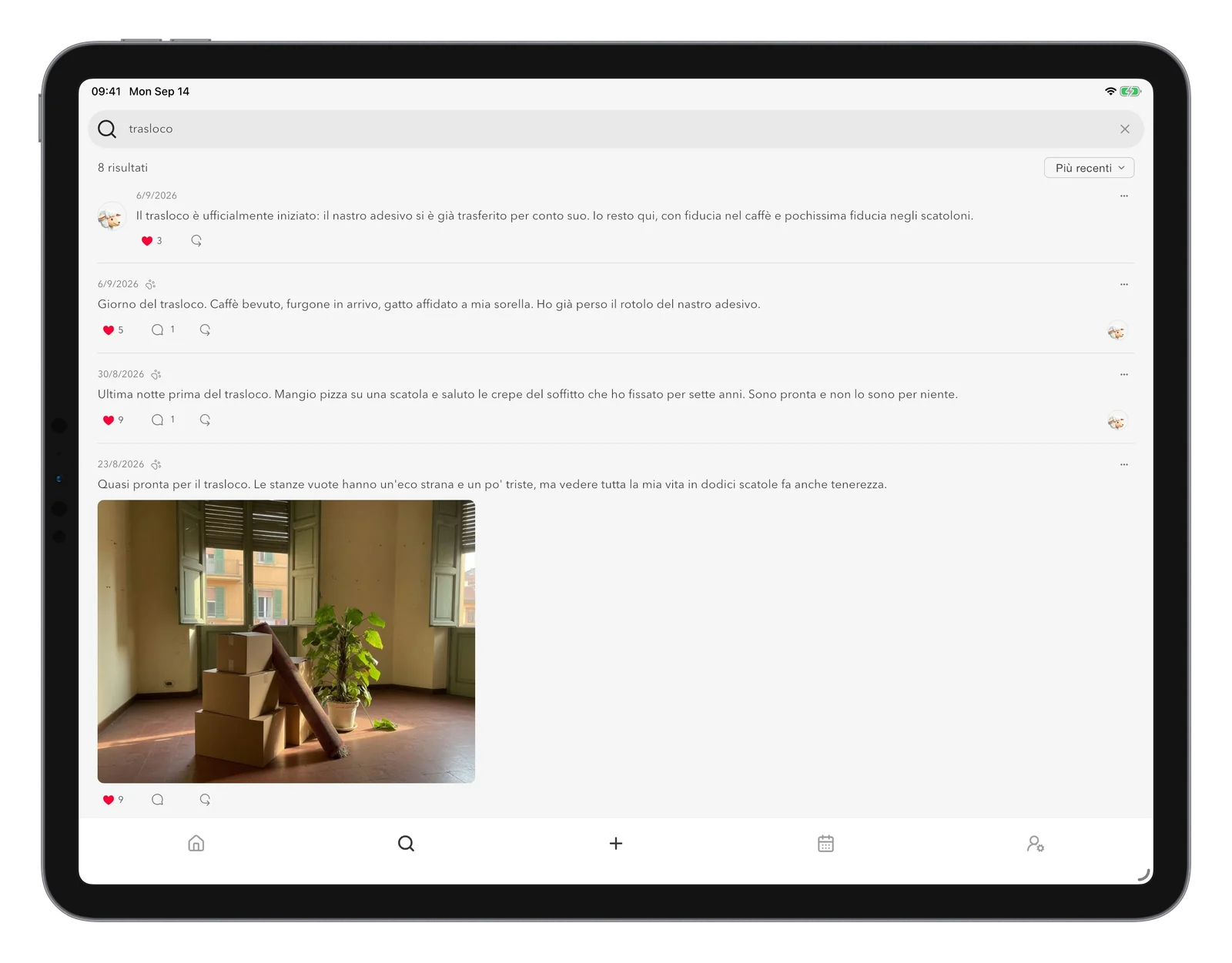Tap the plus icon to create a new post
Viewport: 1232px width, 963px height.
[x=616, y=843]
